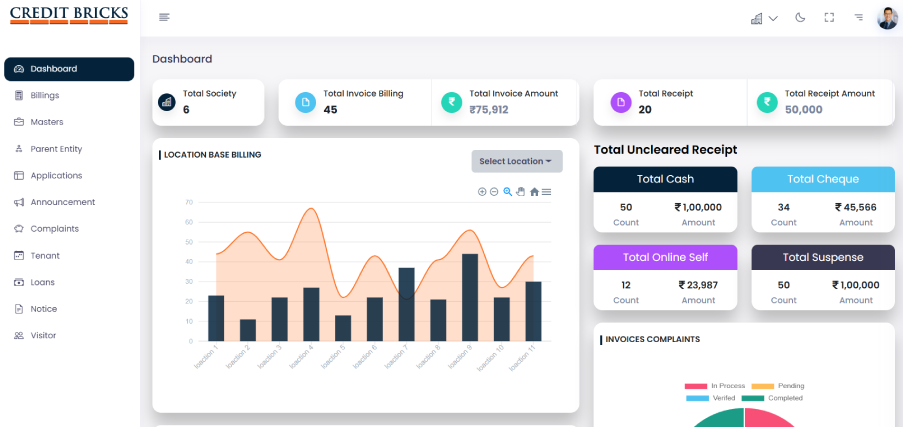The image size is (903, 427).
Task: Collapse the sidebar with the hamburger icon
Action: coord(164,17)
